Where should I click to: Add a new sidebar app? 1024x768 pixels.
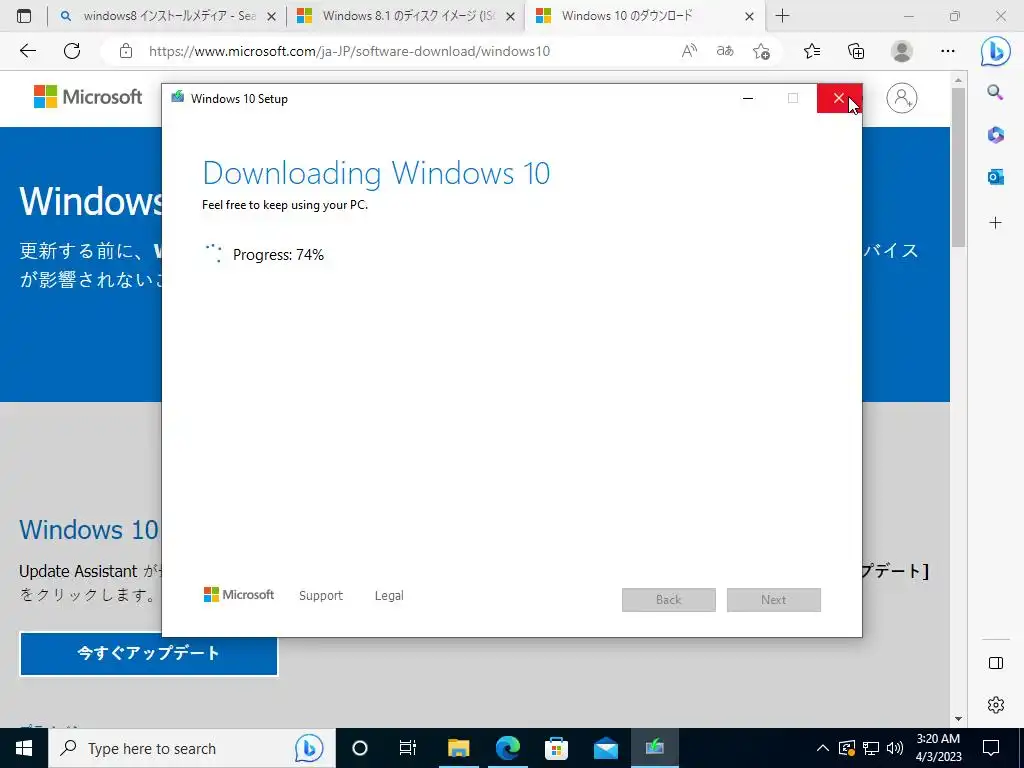pos(995,223)
